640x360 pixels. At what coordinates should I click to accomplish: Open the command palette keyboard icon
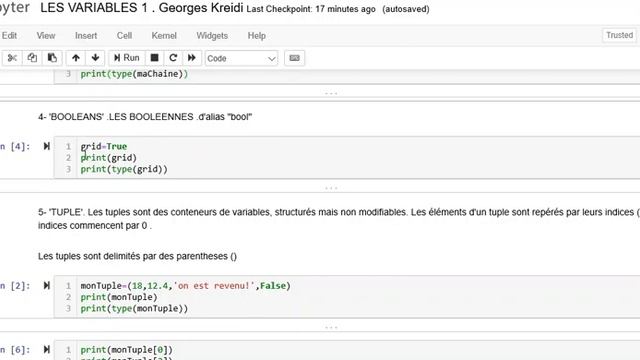pyautogui.click(x=294, y=58)
